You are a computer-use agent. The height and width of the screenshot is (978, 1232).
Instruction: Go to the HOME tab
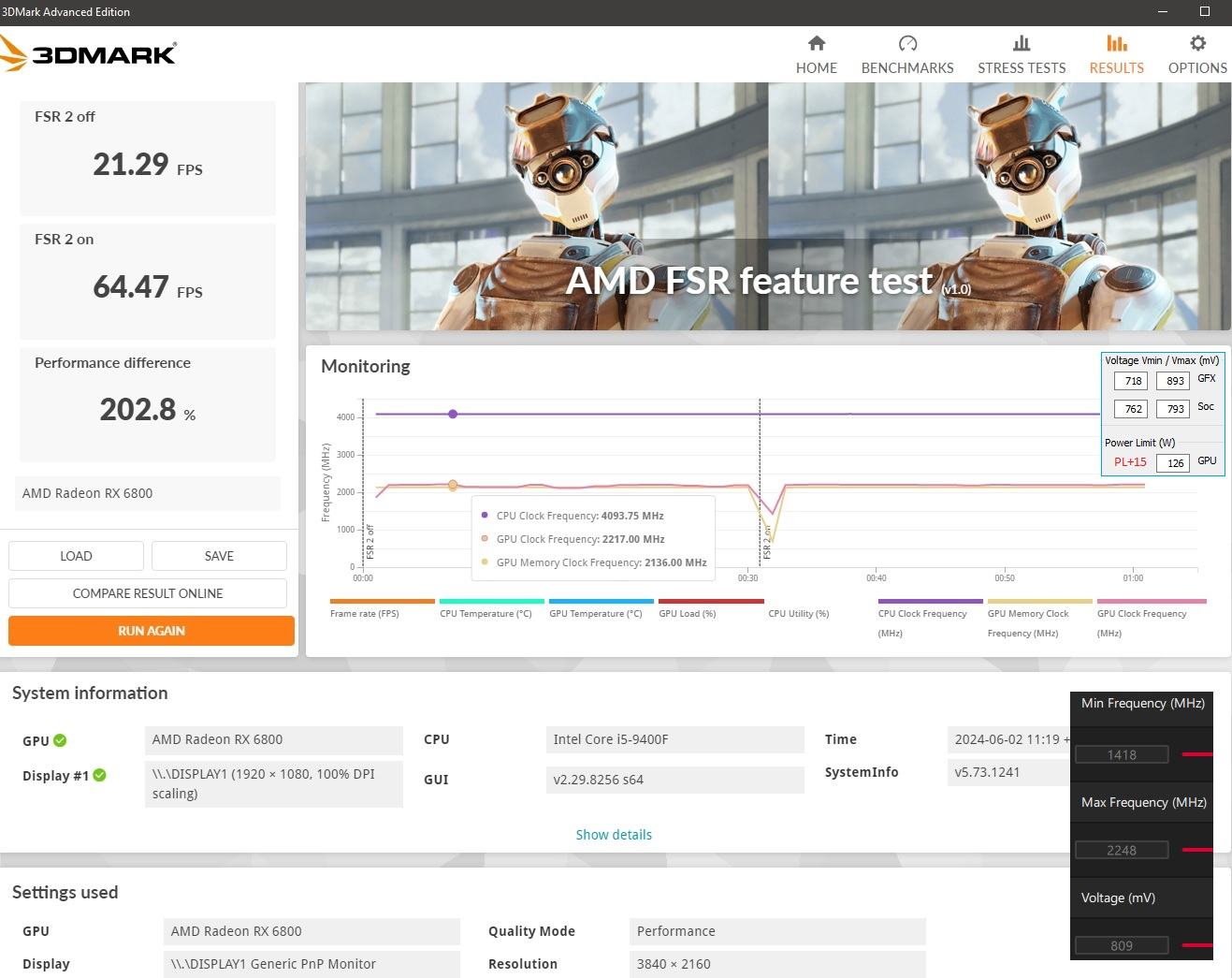[816, 55]
